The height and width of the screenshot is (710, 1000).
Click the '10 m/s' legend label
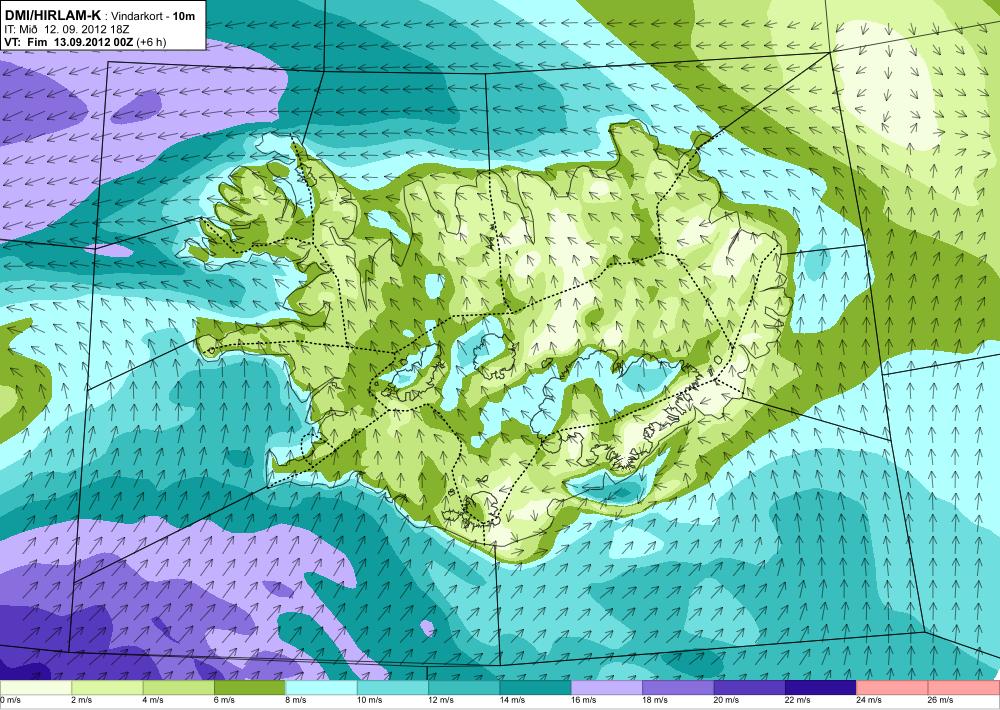371,700
